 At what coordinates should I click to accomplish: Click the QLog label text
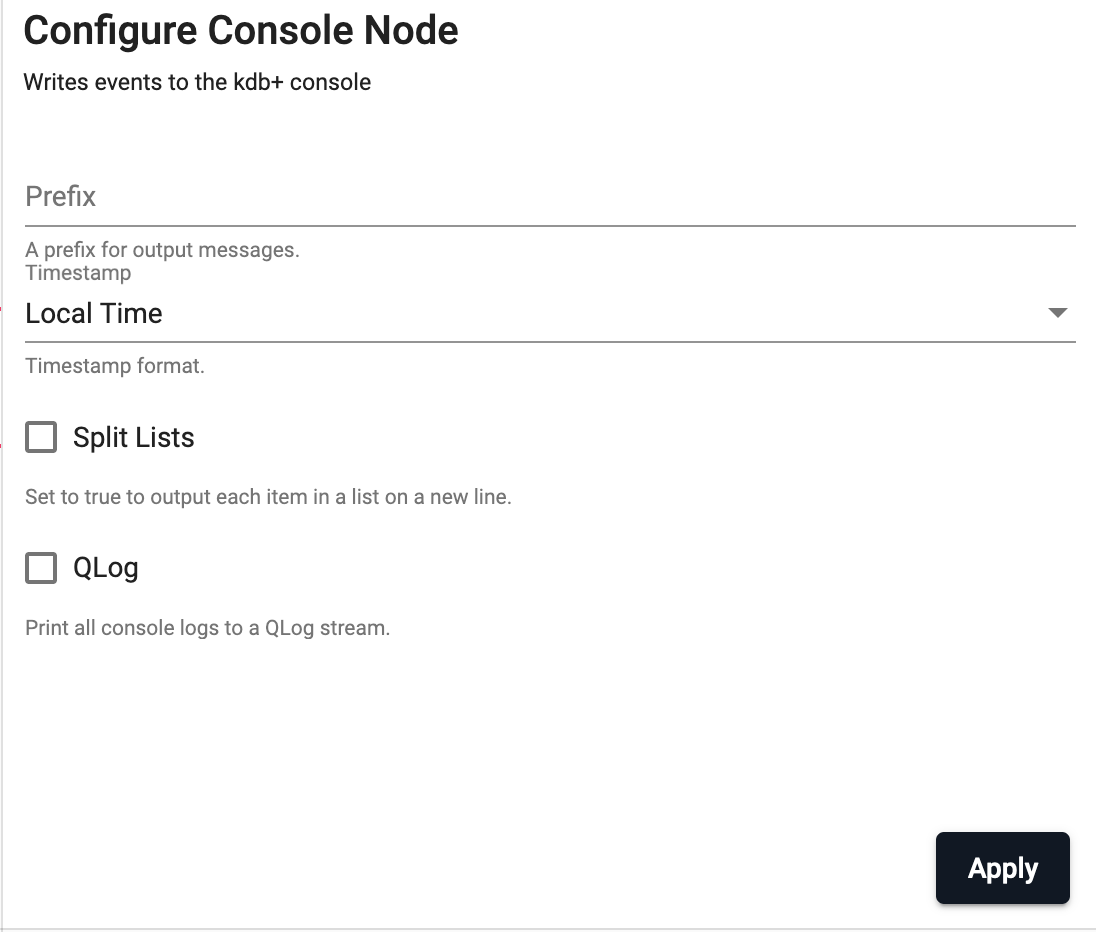[106, 568]
